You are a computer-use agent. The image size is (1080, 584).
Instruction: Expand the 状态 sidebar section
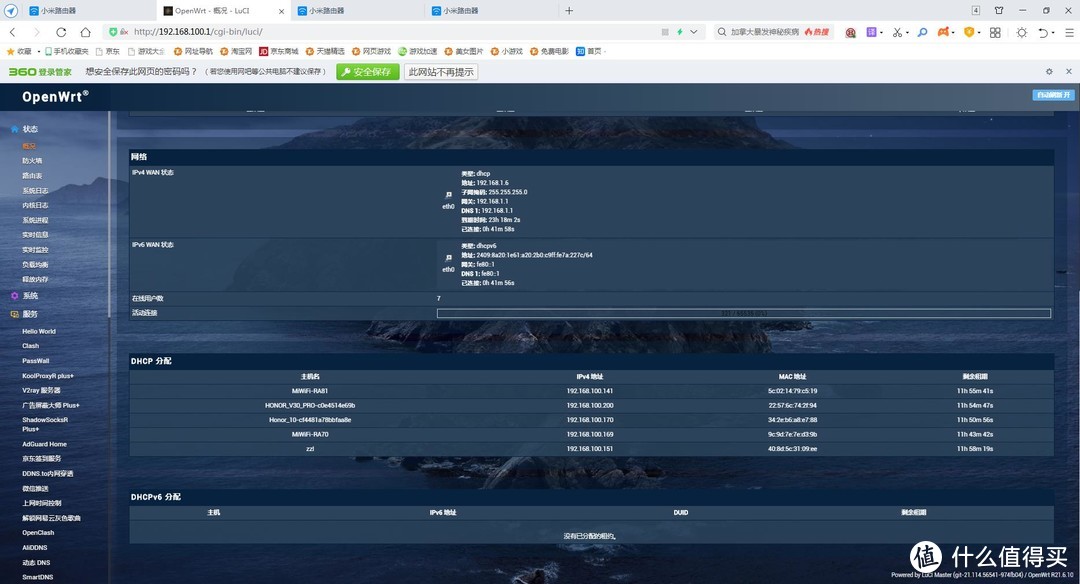point(30,129)
